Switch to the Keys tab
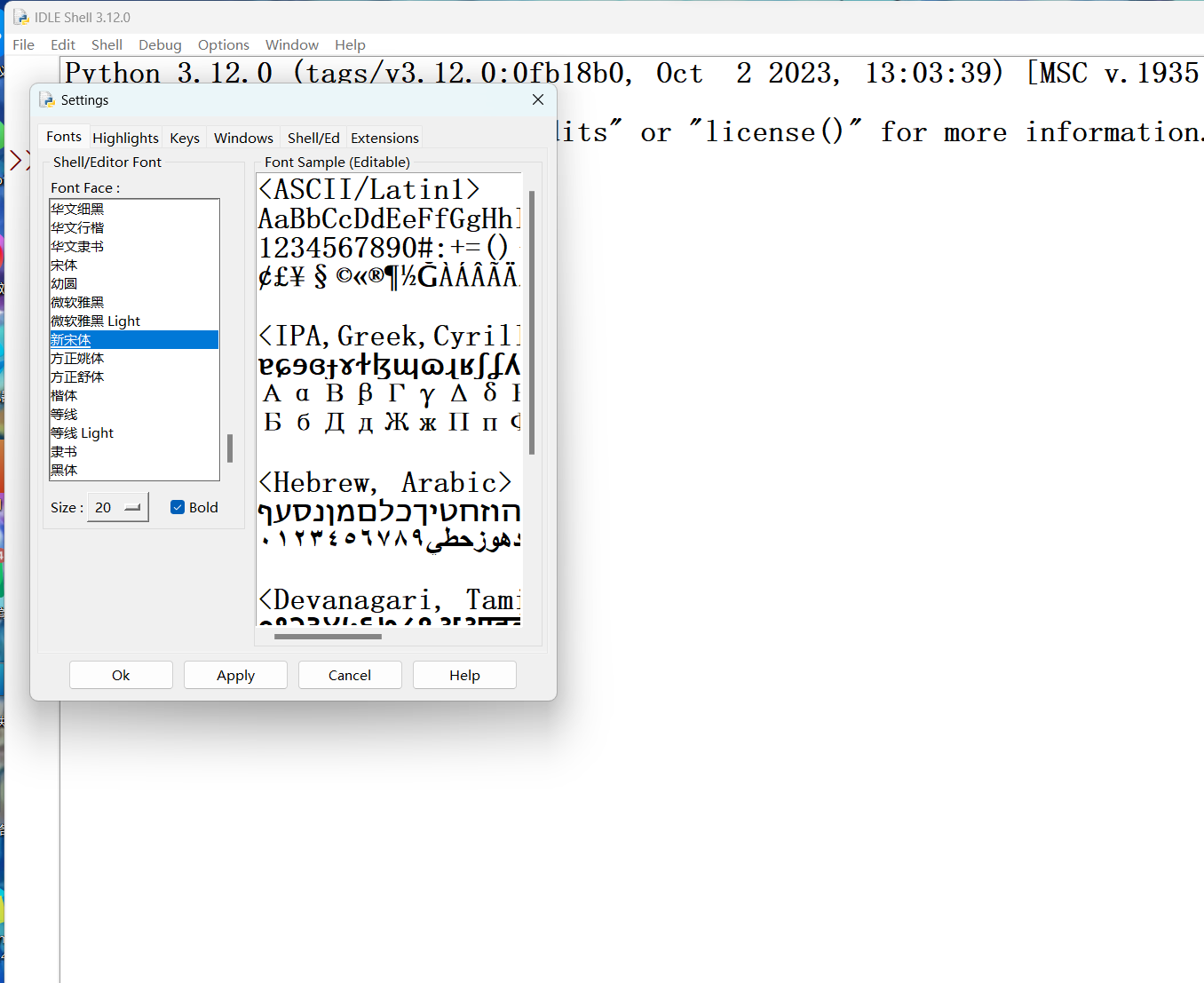This screenshot has width=1204, height=983. [x=185, y=138]
